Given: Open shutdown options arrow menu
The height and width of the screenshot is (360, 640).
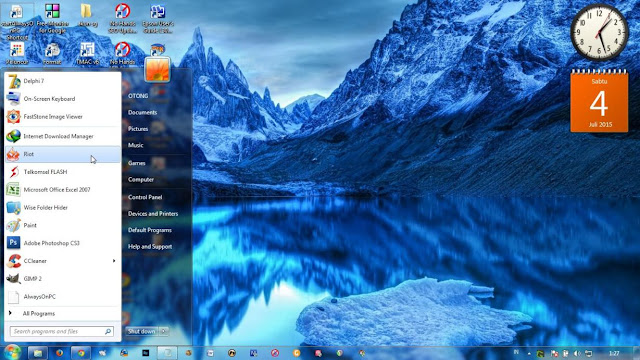Looking at the screenshot, I should pos(164,331).
